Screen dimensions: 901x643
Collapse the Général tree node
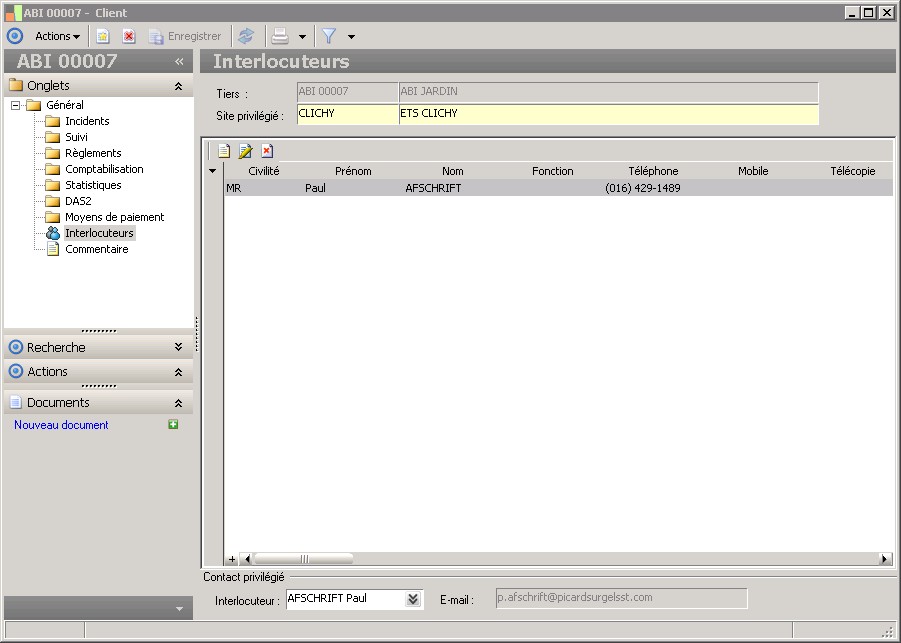point(16,105)
